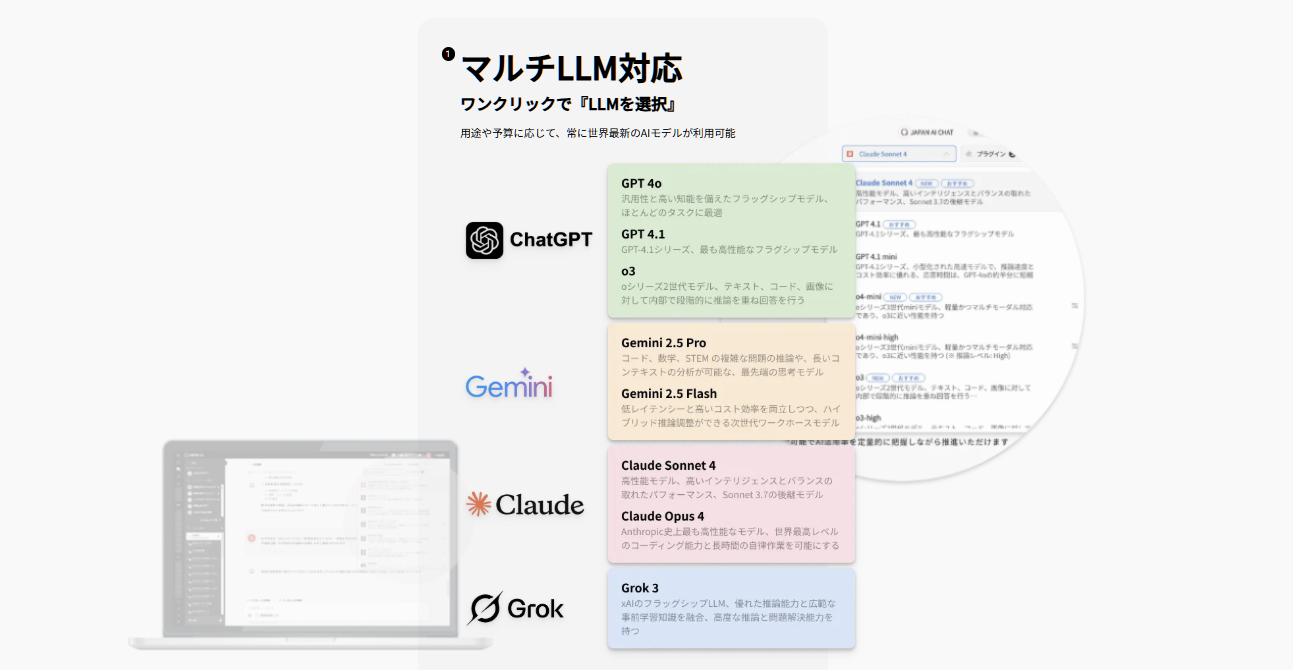Click the Claude icon inside the model selector field
The height and width of the screenshot is (670, 1293).
click(848, 153)
